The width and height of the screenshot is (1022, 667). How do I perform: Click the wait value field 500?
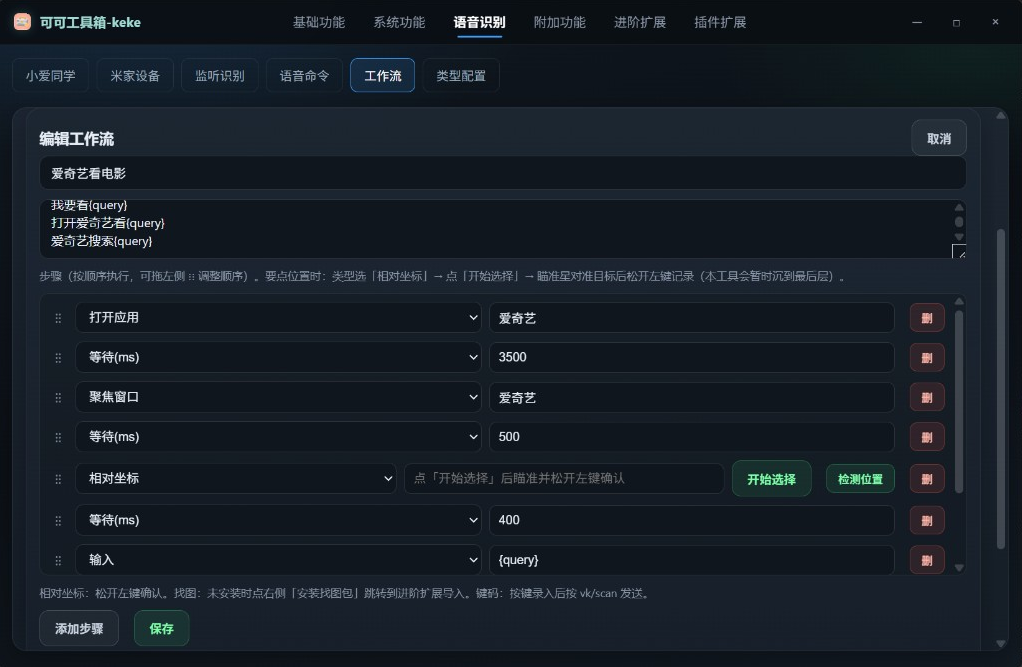tap(692, 437)
